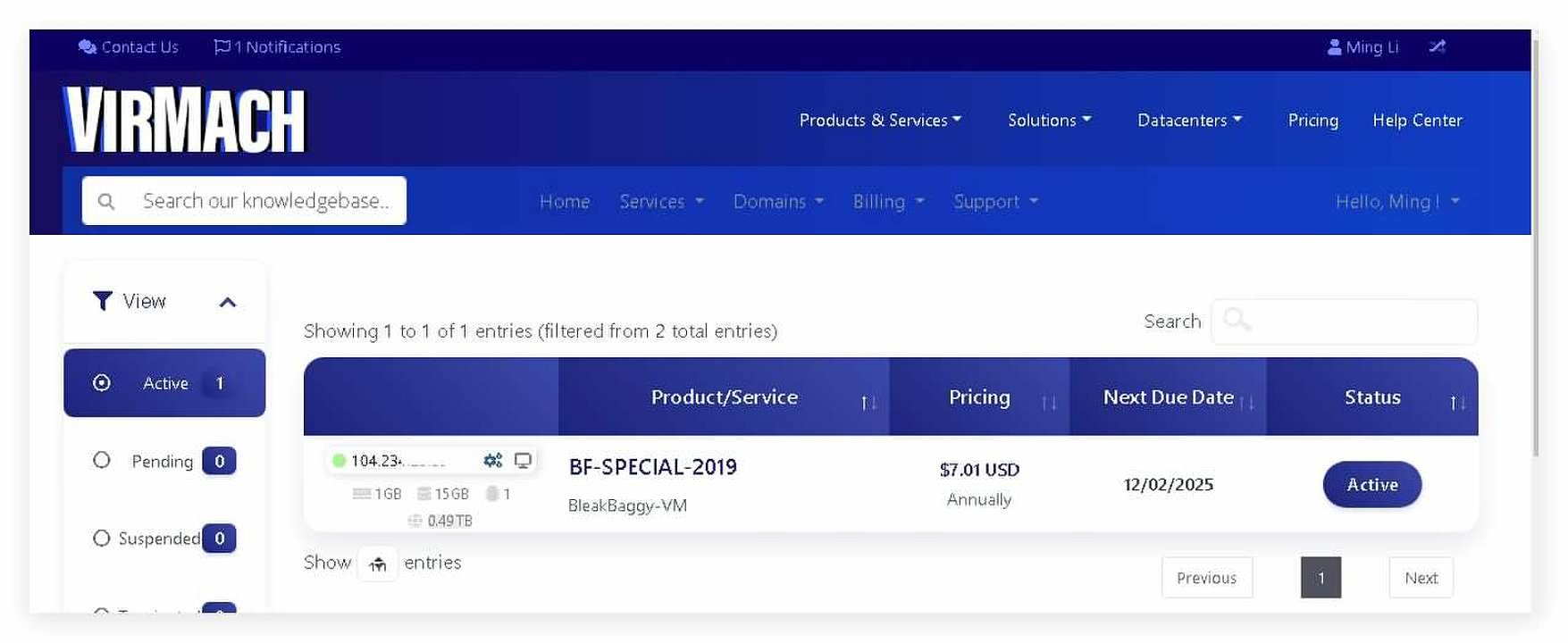Click the Next pagination button
Screen dimensions: 1568x643
coord(1421,578)
